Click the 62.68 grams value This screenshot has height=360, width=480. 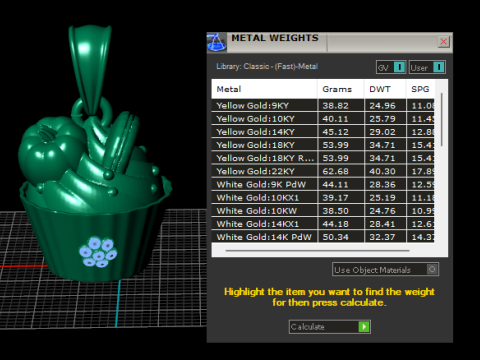pos(335,171)
